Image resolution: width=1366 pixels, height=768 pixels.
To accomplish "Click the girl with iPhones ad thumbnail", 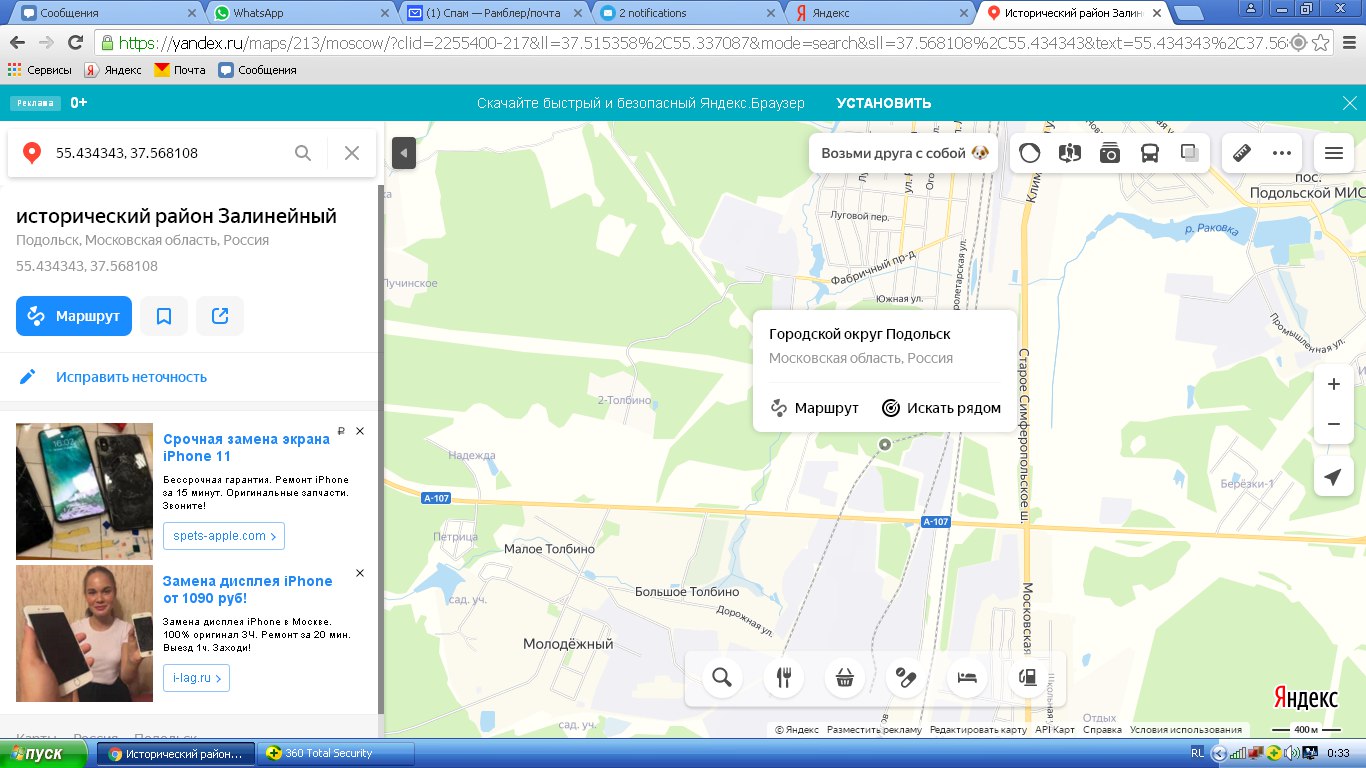I will (x=84, y=633).
